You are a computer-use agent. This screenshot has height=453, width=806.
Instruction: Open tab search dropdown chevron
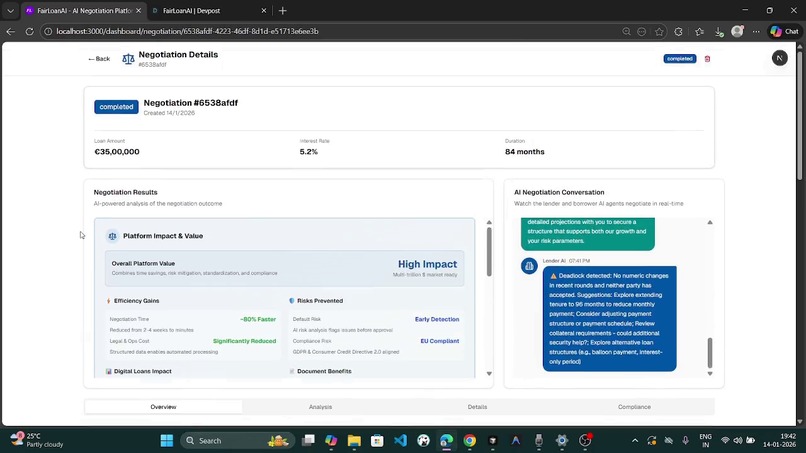[10, 11]
